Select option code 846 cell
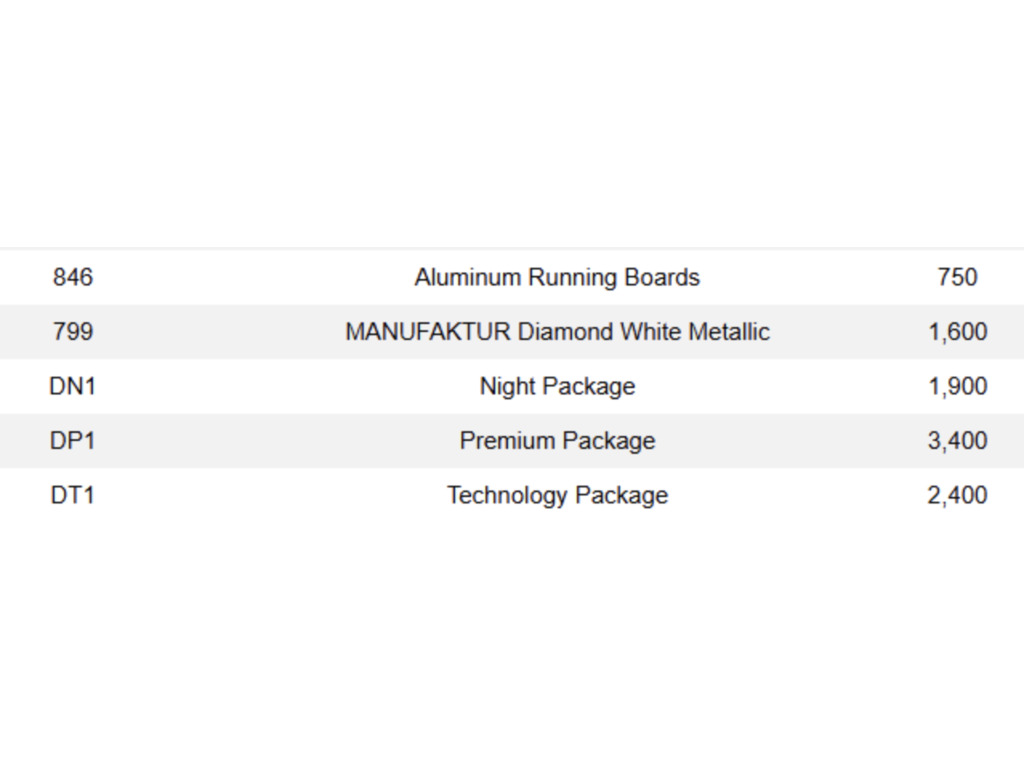 coord(72,278)
